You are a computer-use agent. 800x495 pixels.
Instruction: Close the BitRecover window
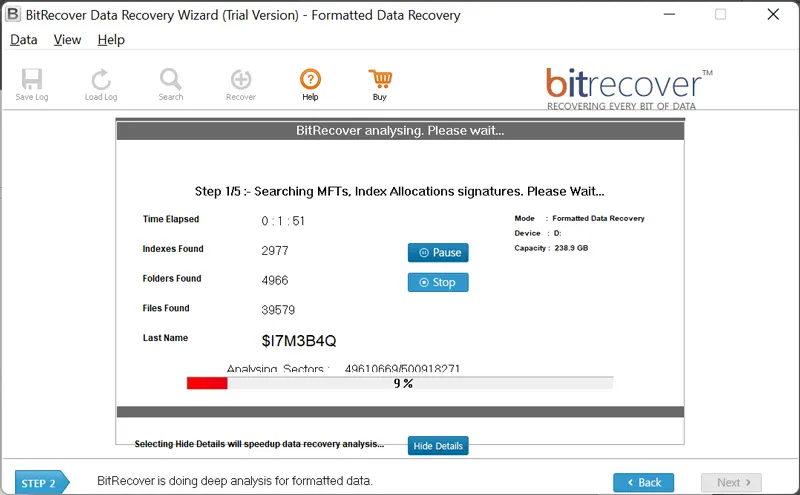point(773,14)
